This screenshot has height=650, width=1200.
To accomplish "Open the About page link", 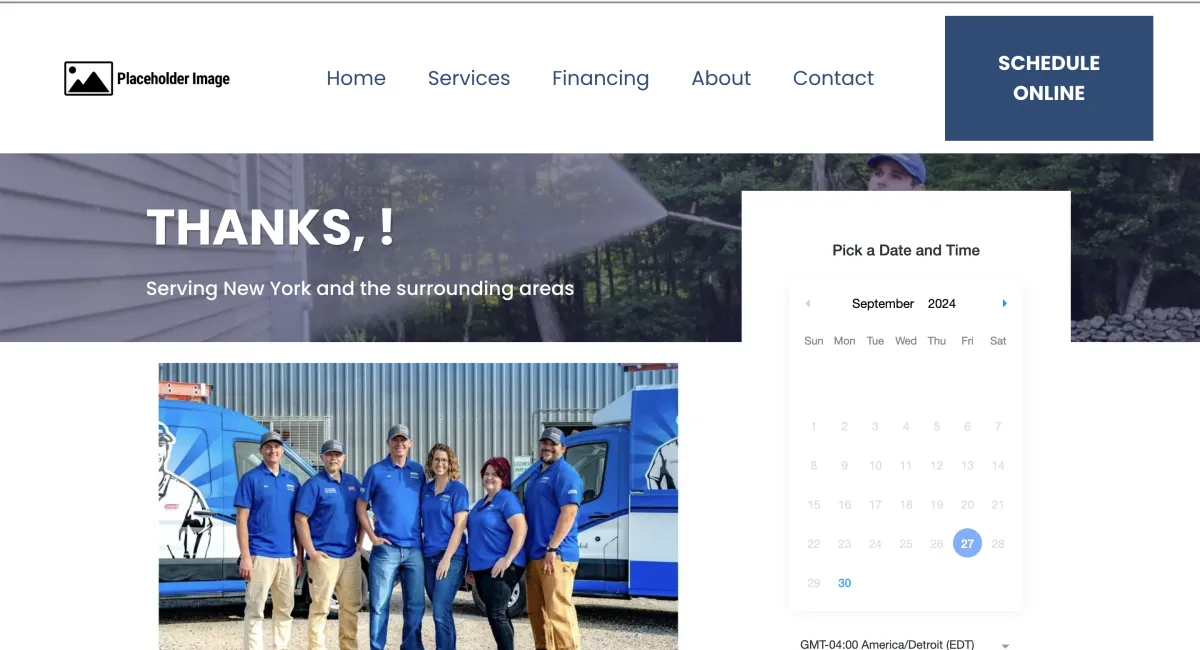I will [721, 78].
